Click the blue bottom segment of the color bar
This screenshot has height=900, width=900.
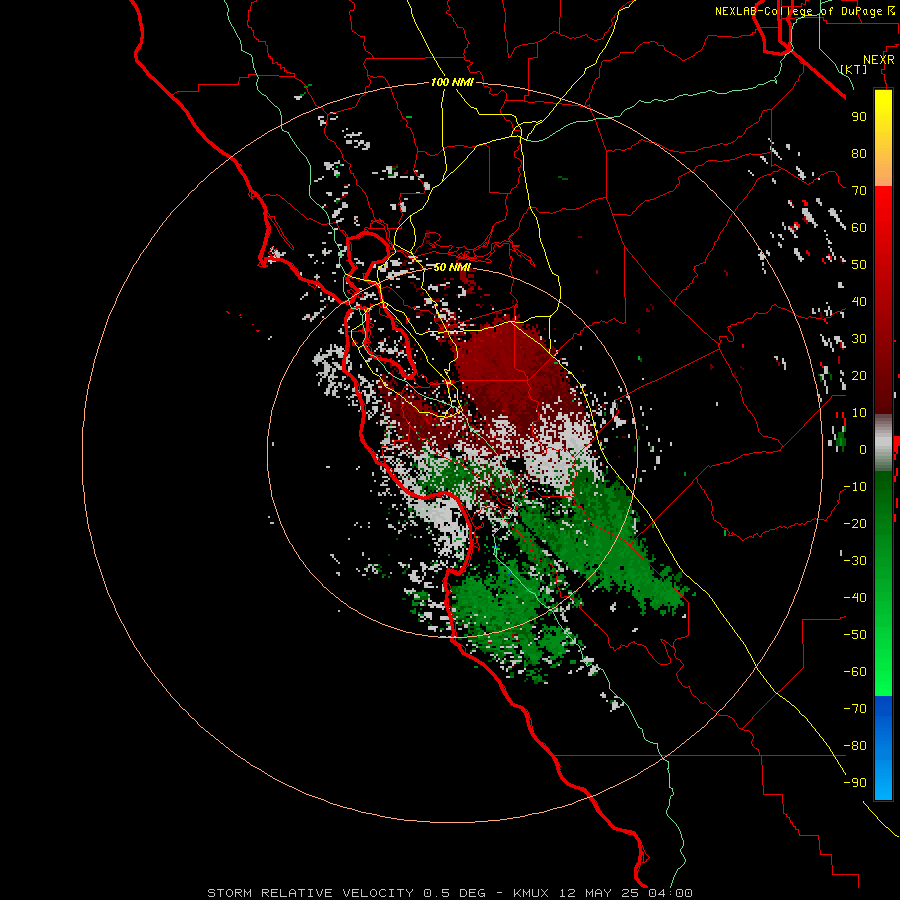[x=883, y=748]
